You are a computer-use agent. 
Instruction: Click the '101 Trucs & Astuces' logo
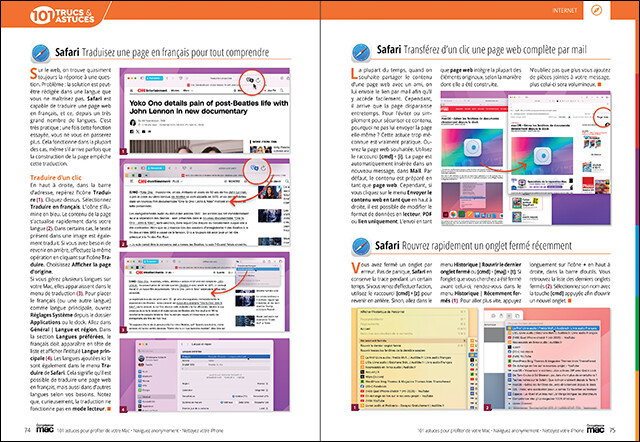tap(62, 15)
